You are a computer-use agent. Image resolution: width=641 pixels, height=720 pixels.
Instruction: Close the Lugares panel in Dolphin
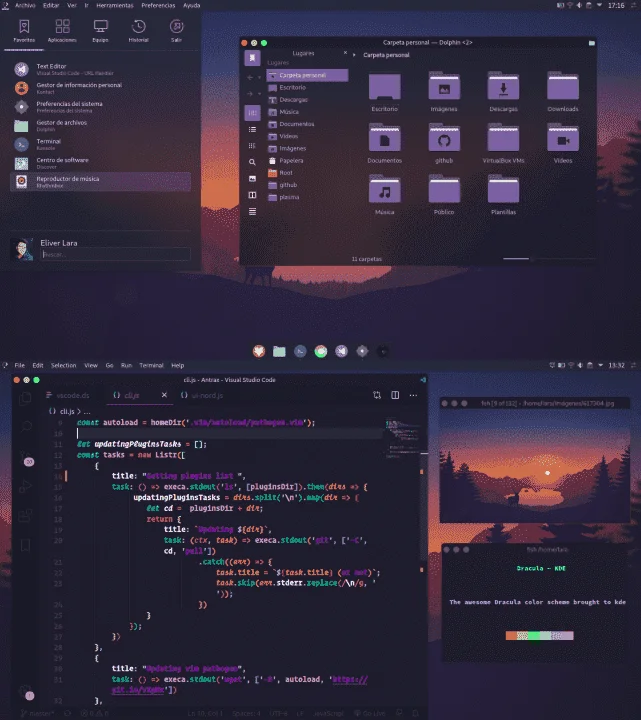345,53
